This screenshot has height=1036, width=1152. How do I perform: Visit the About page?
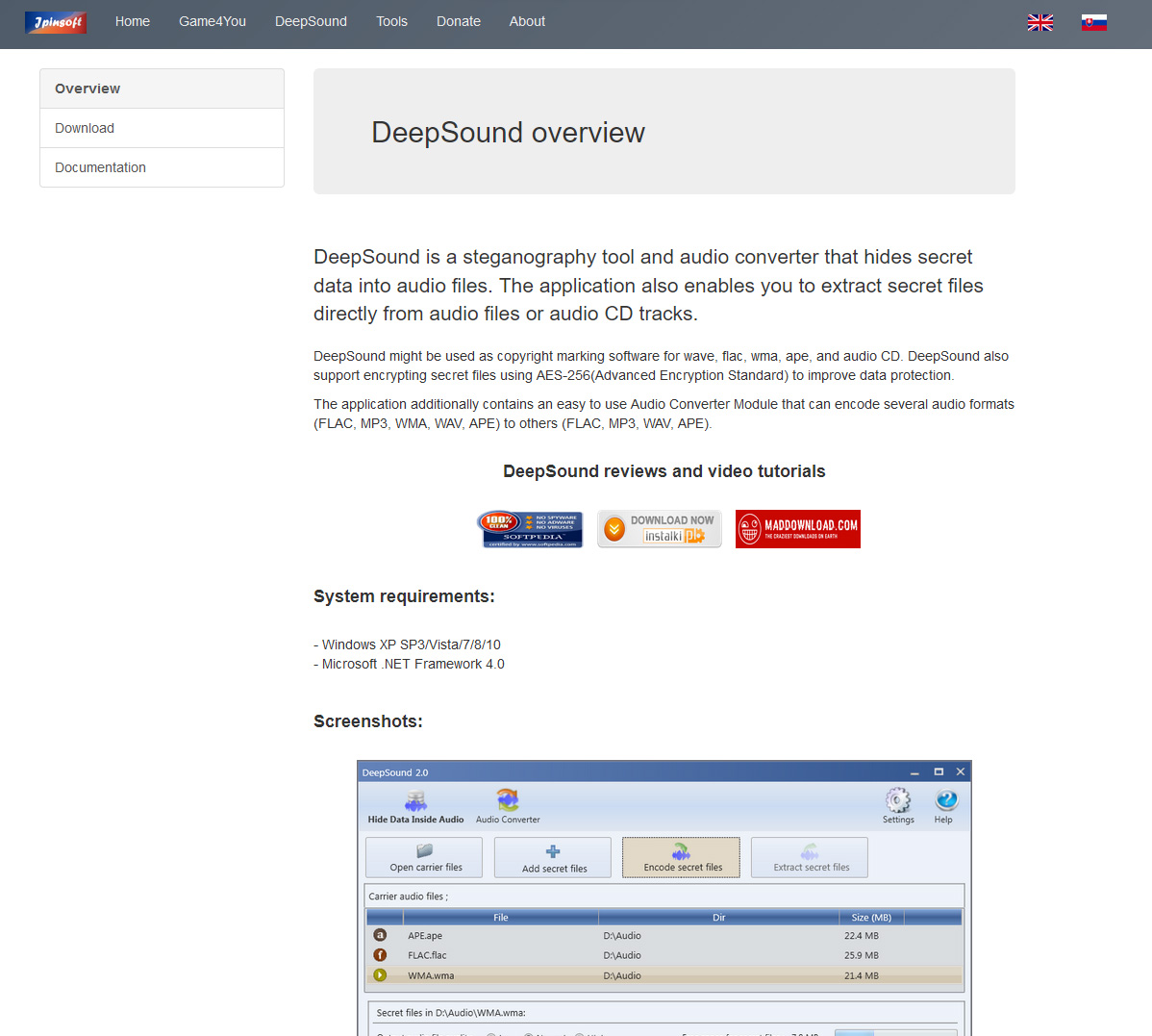pos(527,21)
